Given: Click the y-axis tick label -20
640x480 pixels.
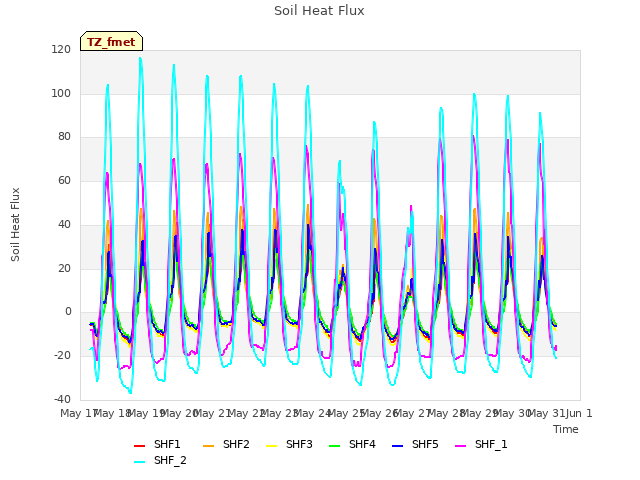Looking at the screenshot, I should [x=62, y=356].
